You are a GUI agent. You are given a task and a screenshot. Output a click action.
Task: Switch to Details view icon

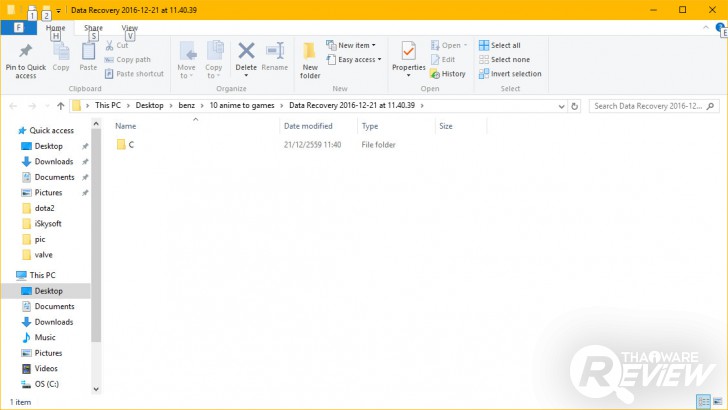click(x=703, y=401)
